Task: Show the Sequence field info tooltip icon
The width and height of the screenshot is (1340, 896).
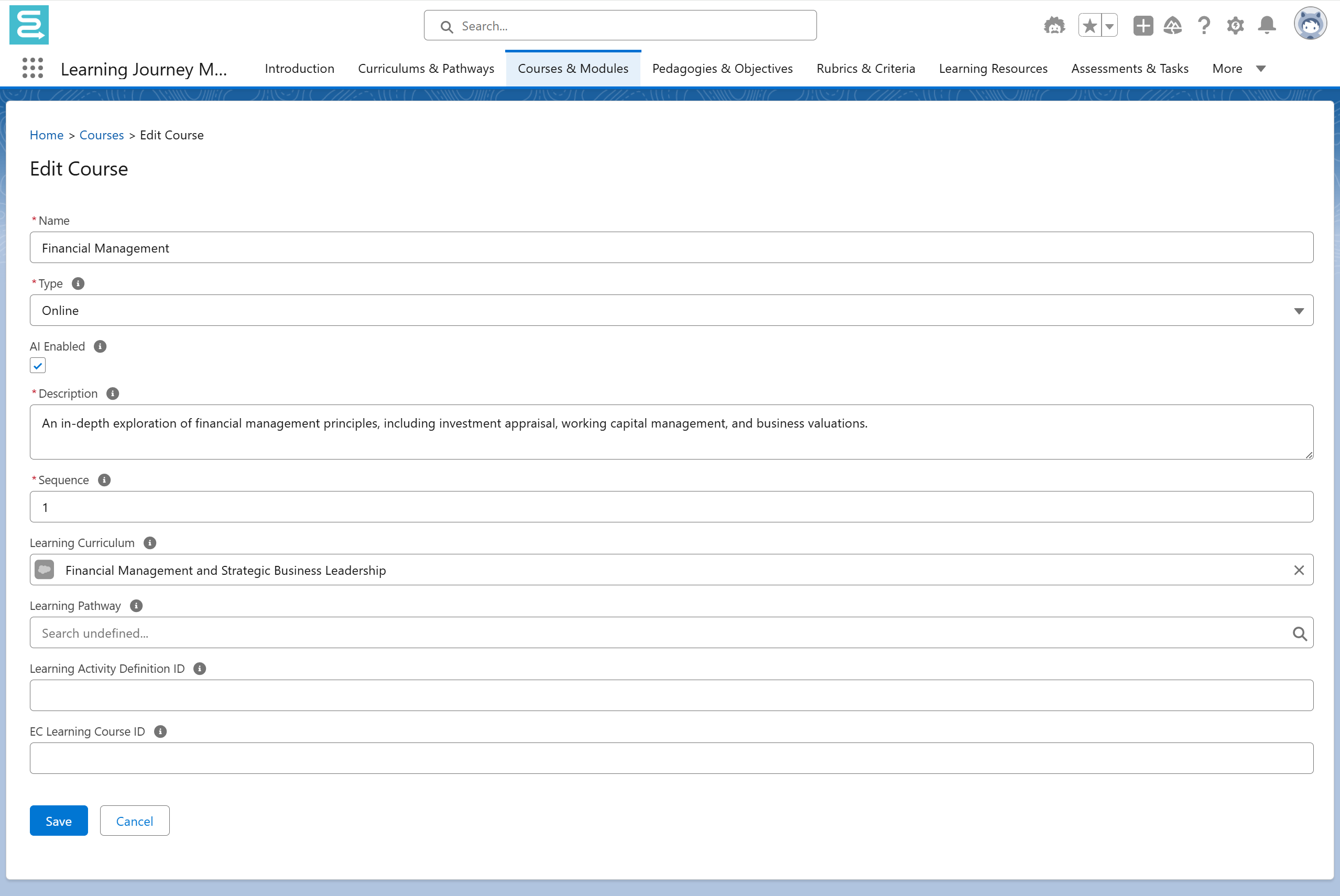Action: coord(104,480)
